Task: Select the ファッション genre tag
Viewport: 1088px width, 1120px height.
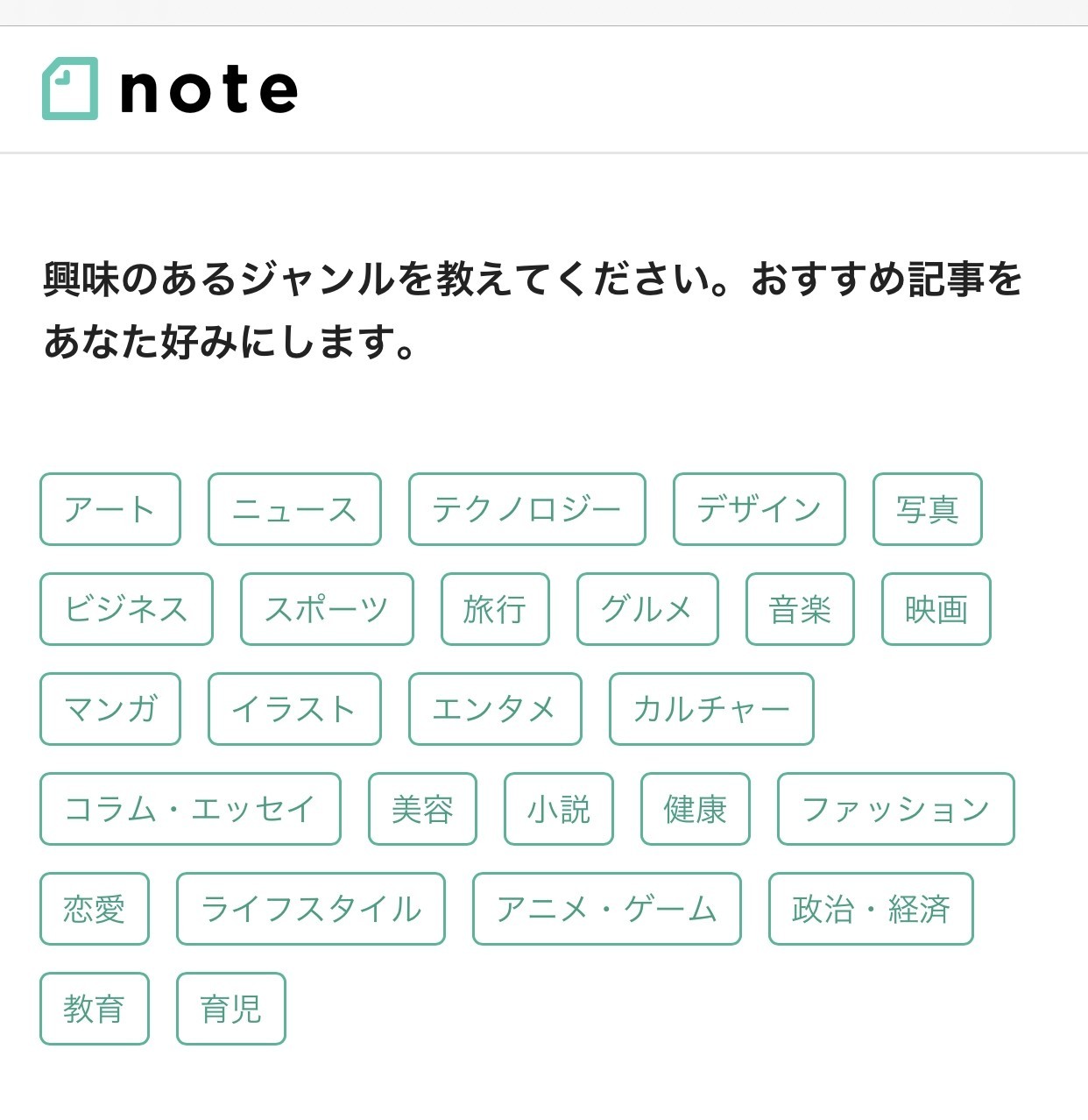Action: coord(896,809)
